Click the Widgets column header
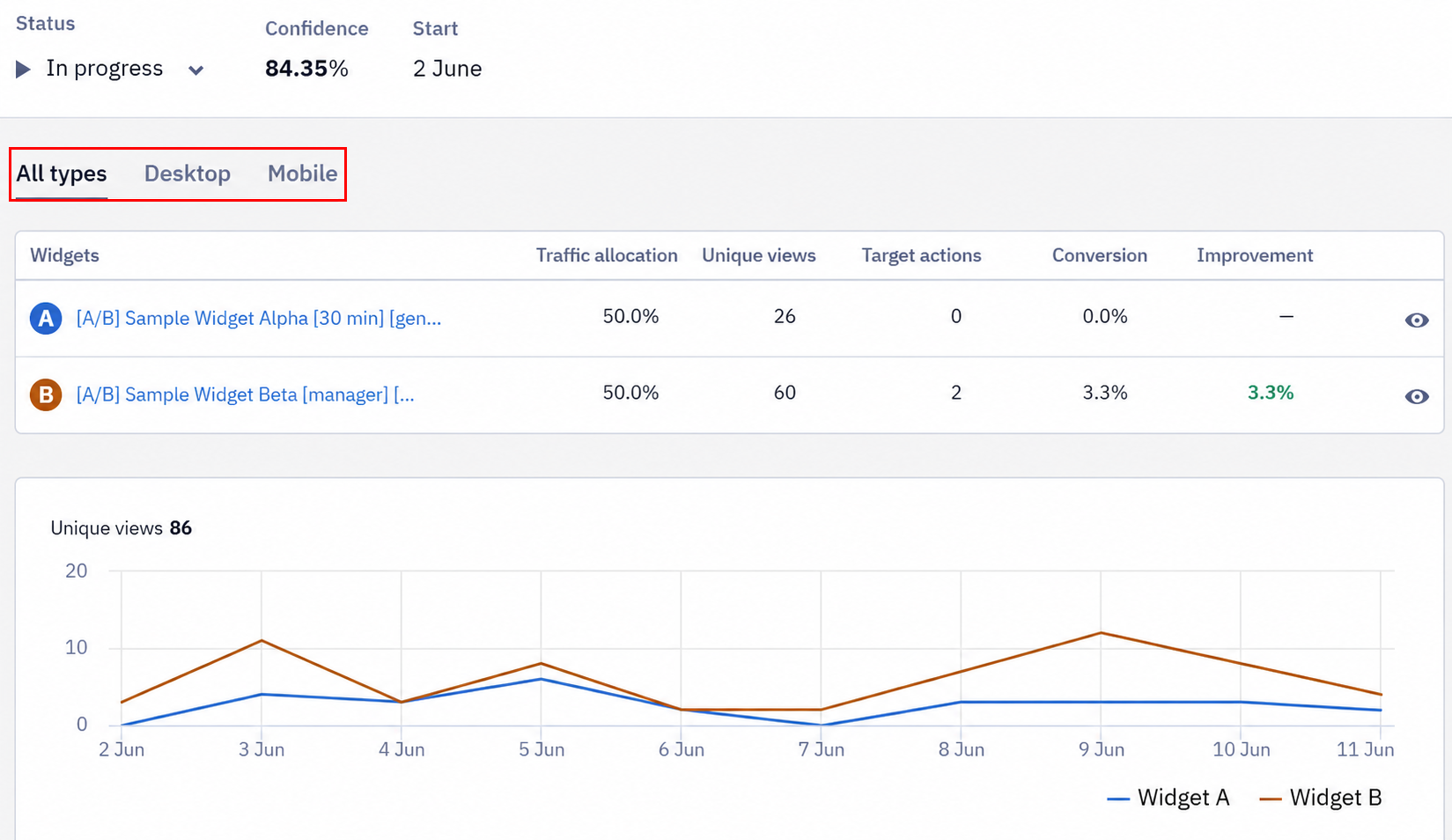The height and width of the screenshot is (840, 1452). click(x=65, y=255)
